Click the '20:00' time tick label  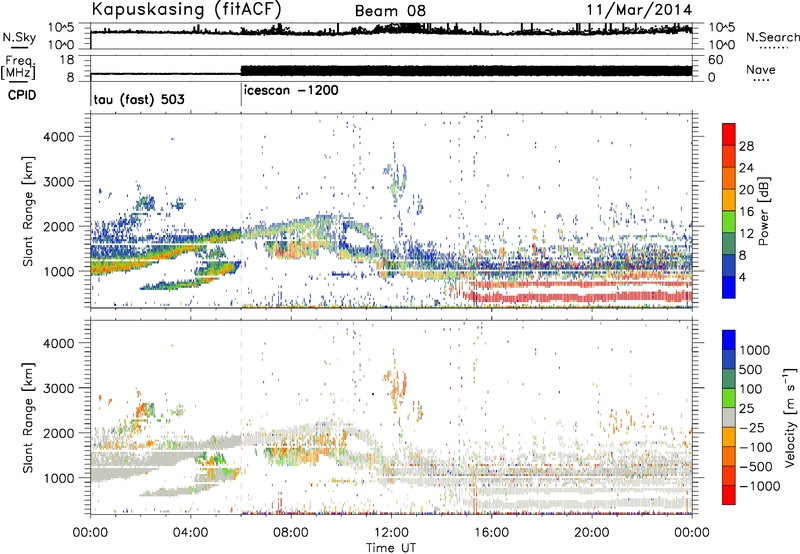pyautogui.click(x=591, y=533)
